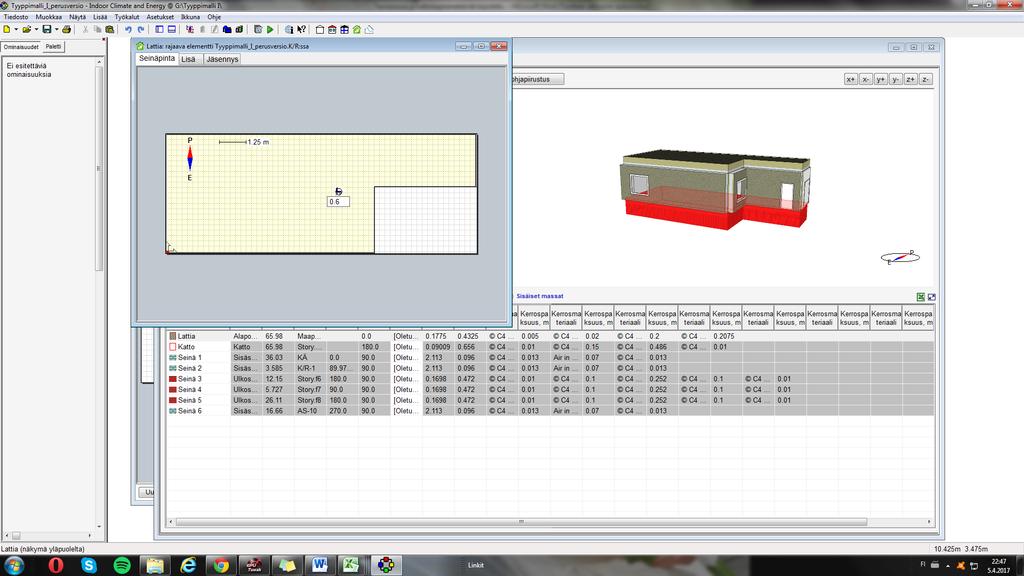Click the z- view button
The image size is (1024, 576).
coord(925,79)
